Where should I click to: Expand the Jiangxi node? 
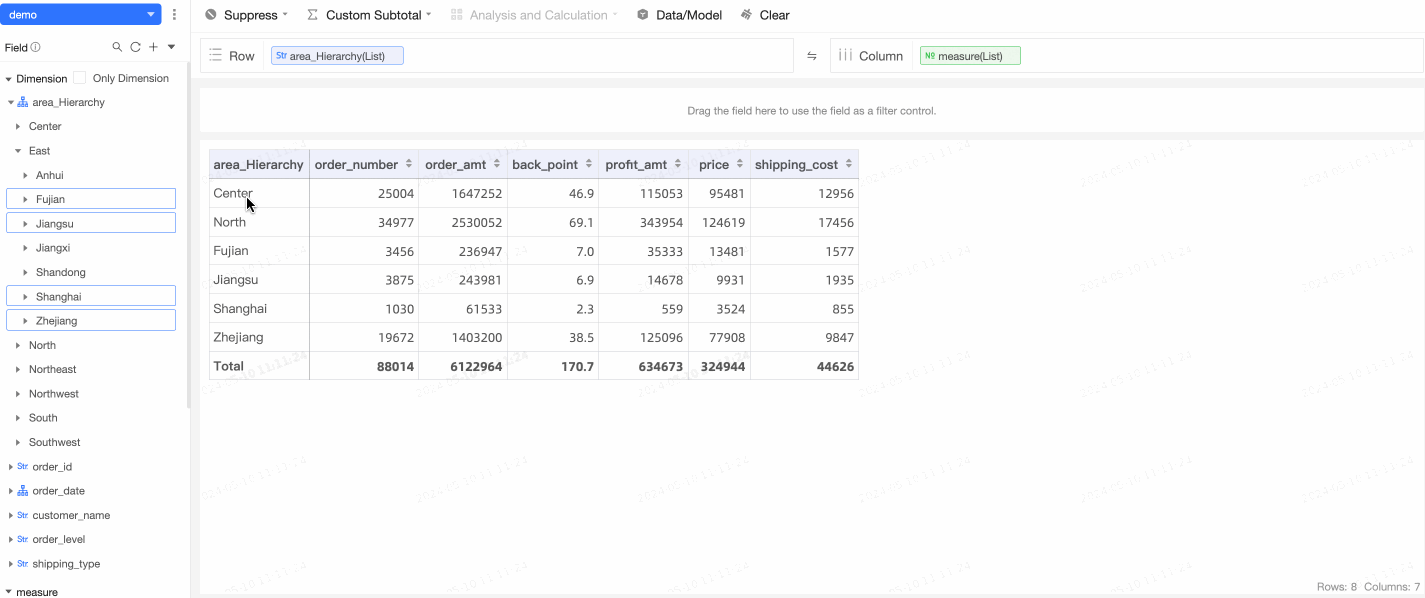26,248
